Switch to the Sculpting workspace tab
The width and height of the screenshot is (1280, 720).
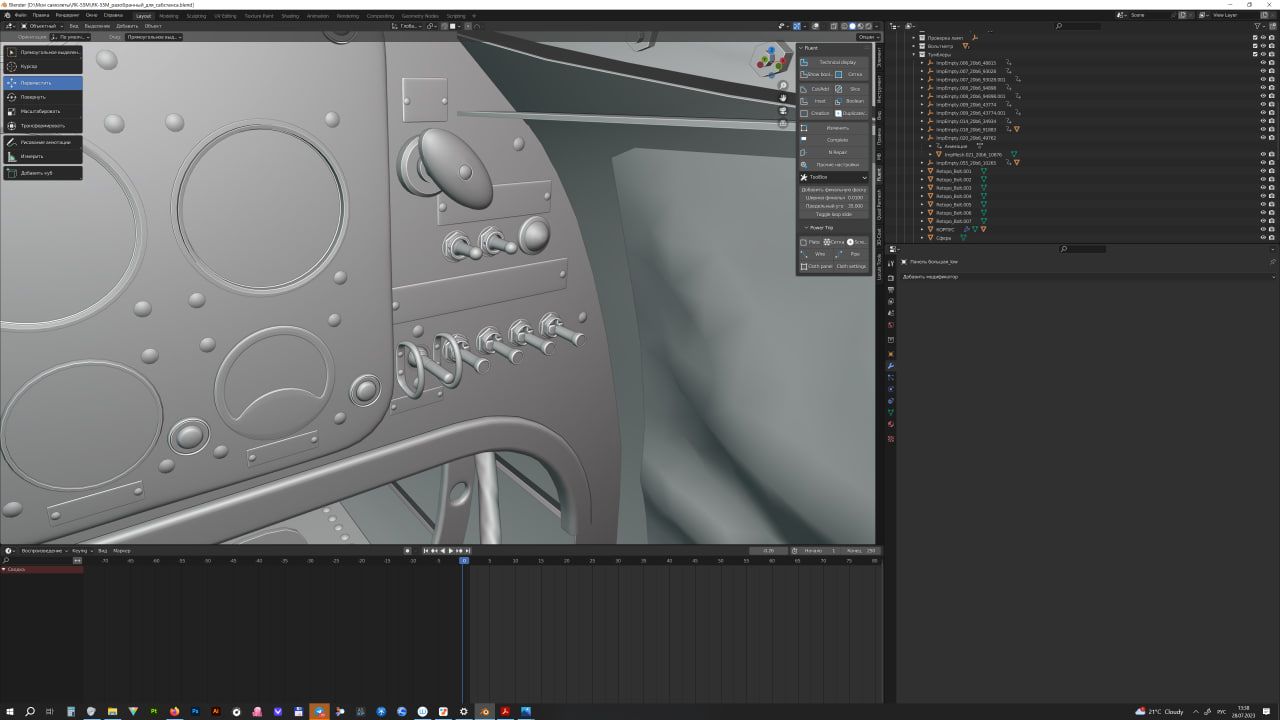click(196, 16)
